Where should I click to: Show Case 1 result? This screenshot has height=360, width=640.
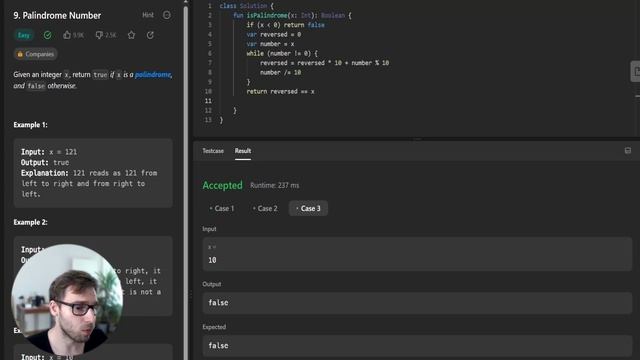point(222,209)
